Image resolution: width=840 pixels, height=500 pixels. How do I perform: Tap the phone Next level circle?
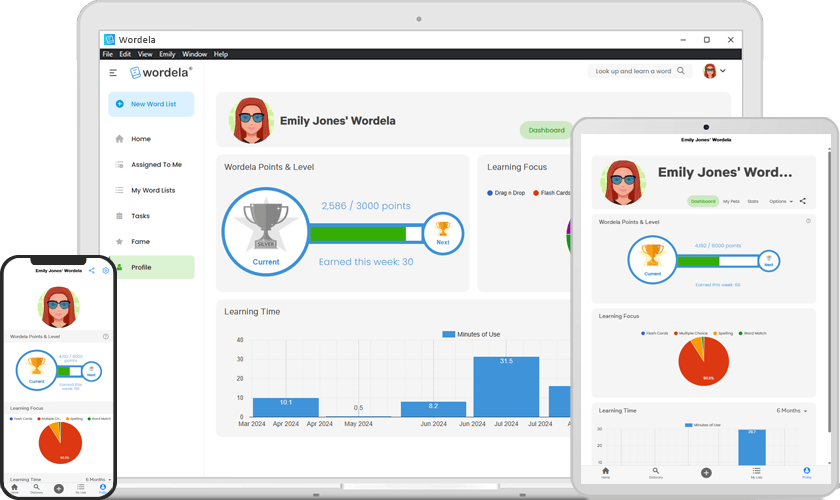point(91,371)
